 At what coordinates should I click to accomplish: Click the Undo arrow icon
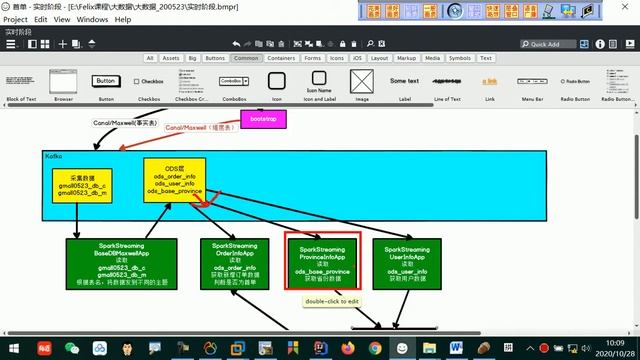point(236,44)
